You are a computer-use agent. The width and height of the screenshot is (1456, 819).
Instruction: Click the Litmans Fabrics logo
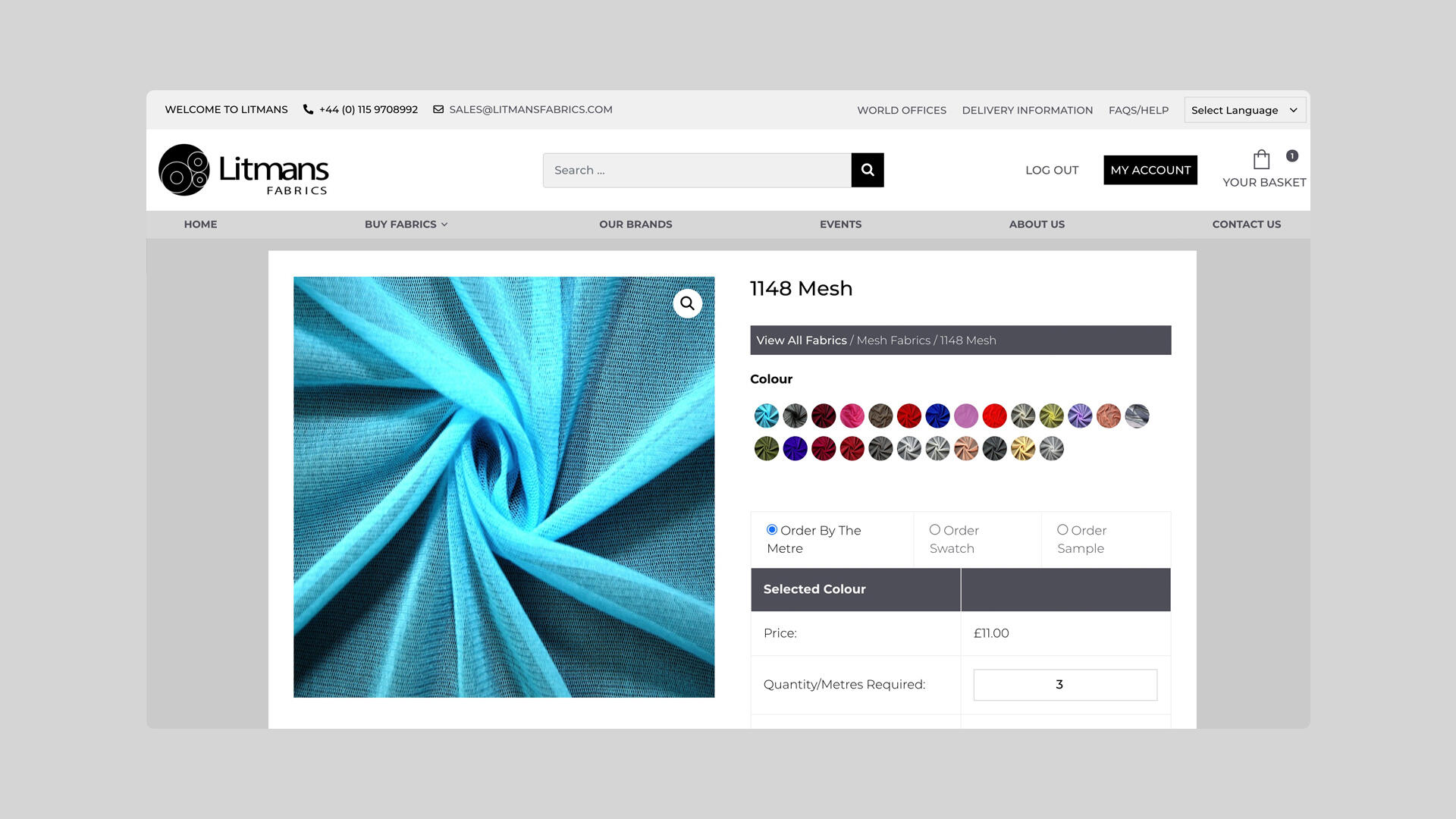[243, 170]
